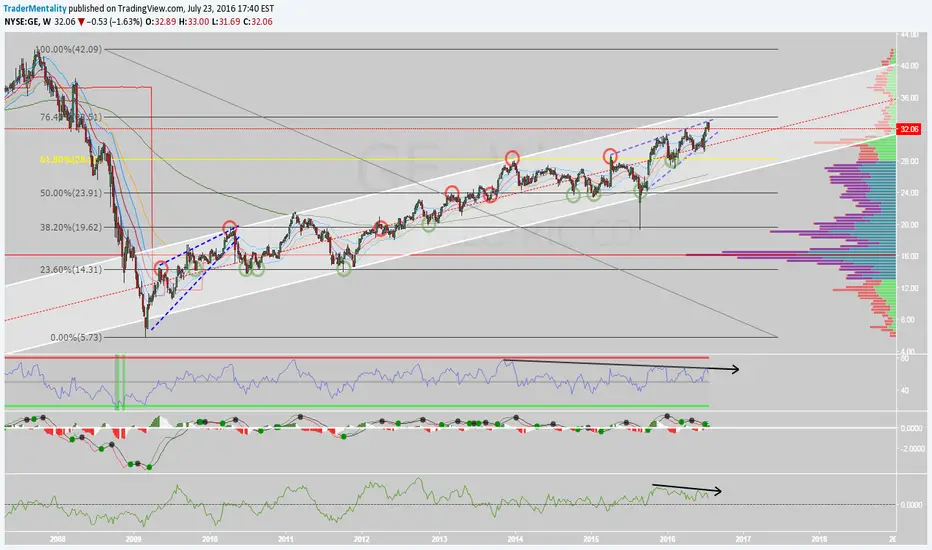The image size is (932, 550).
Task: Select the 38.20%(19.62) Fibonacci label
Action: click(x=71, y=227)
